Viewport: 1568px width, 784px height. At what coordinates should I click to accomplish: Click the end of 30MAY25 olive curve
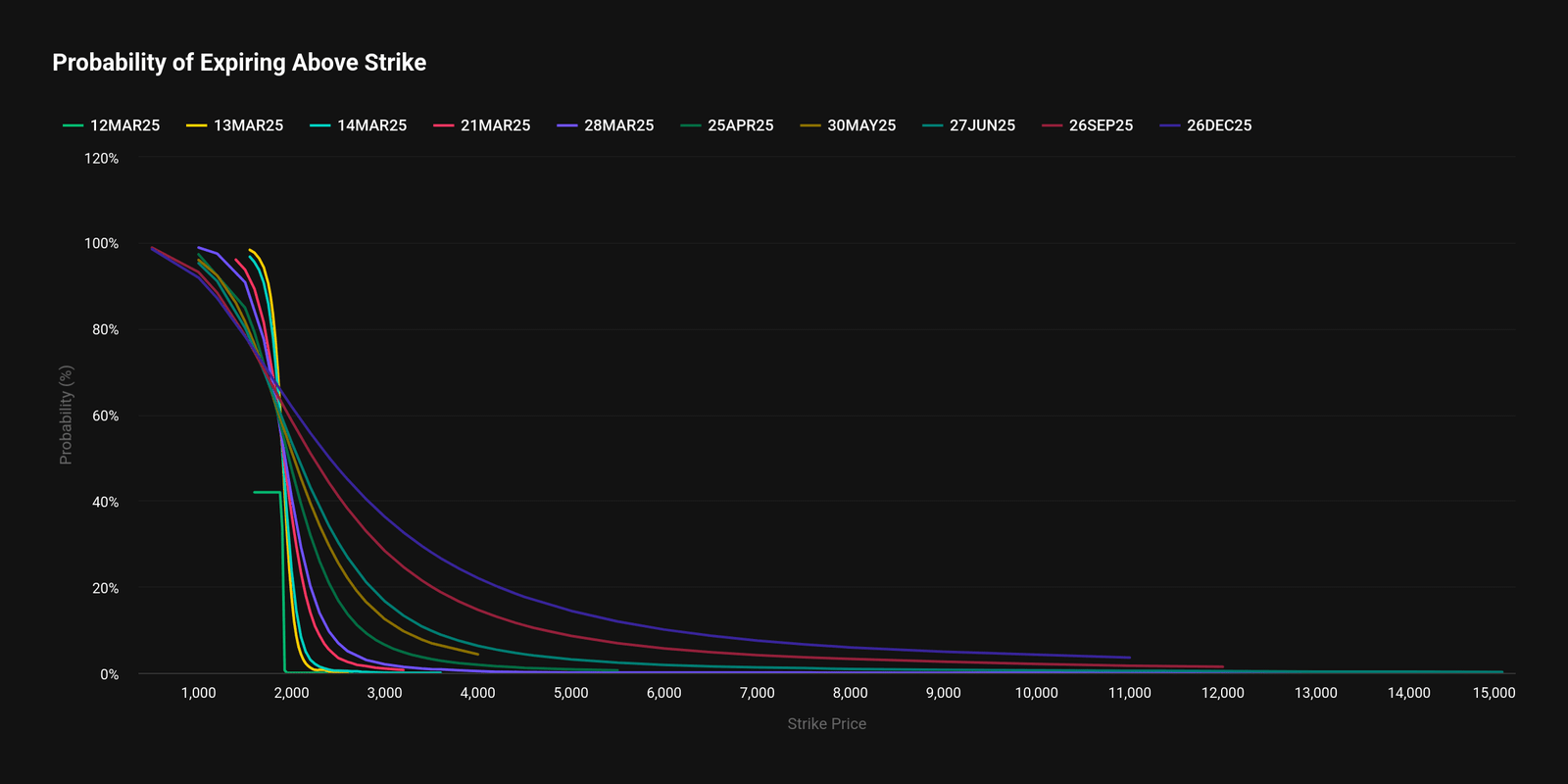(x=477, y=654)
